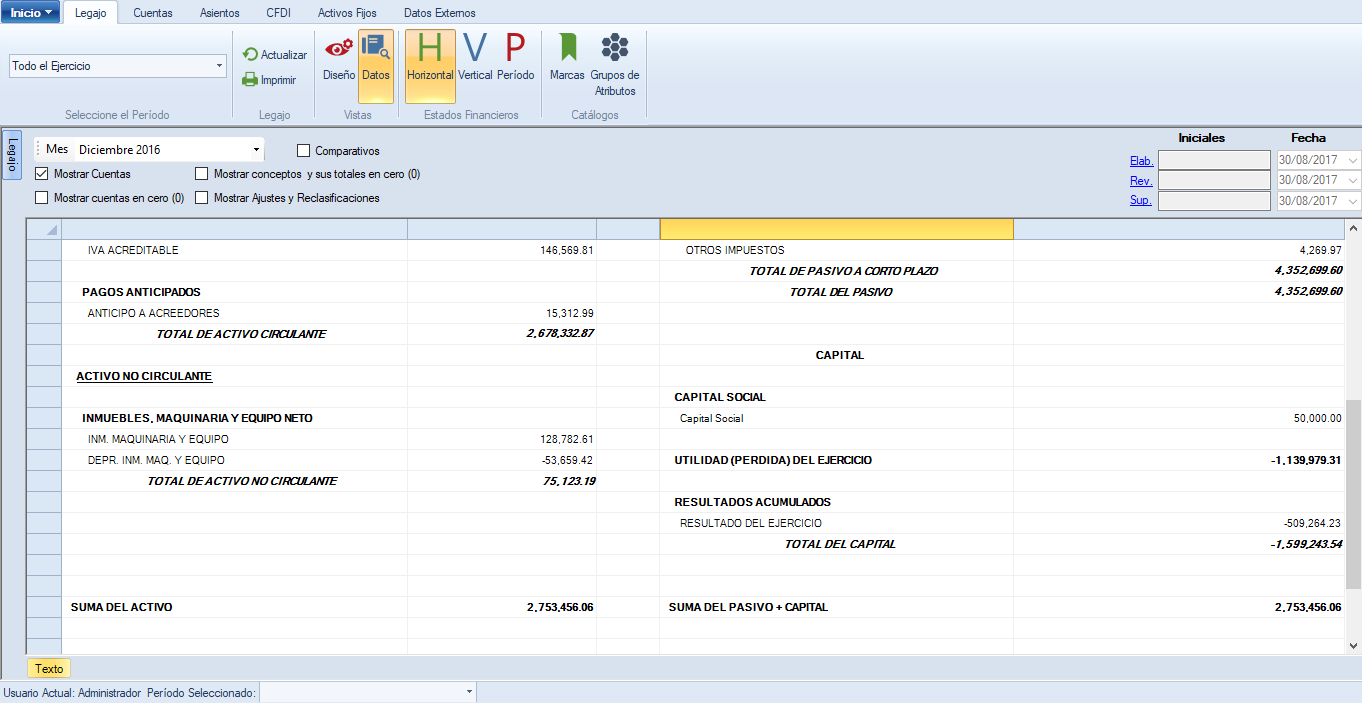Enable the Comparativos checkbox

[304, 151]
